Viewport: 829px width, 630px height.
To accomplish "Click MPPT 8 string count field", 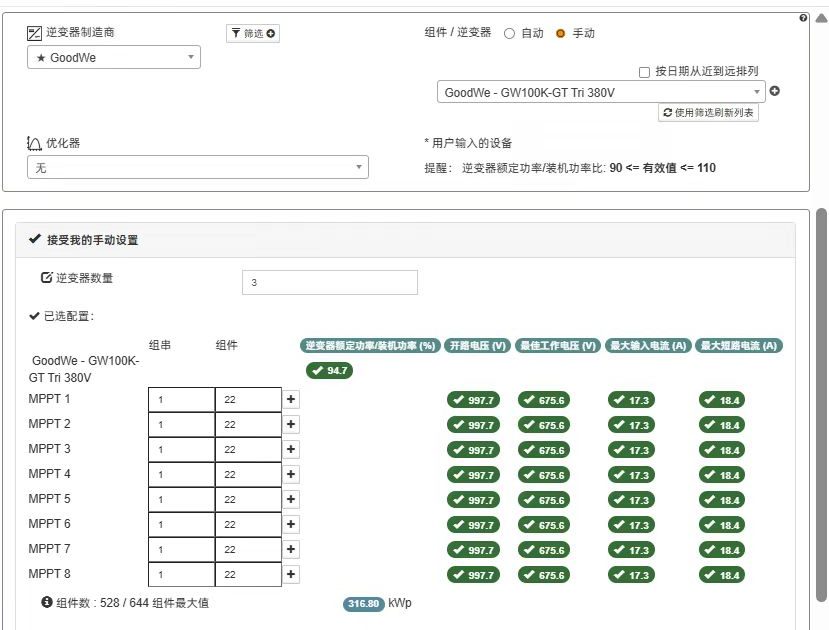I will [x=181, y=575].
